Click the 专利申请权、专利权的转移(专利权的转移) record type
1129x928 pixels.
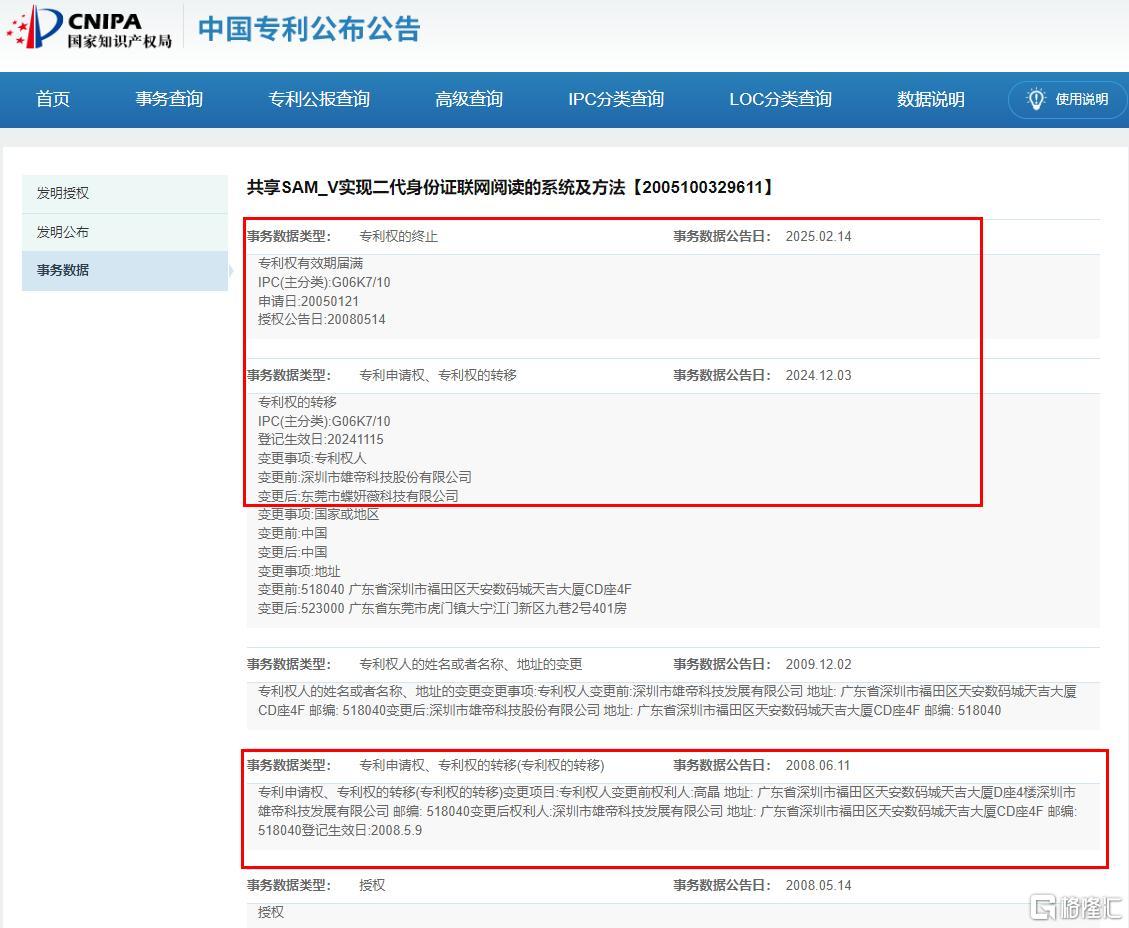click(482, 765)
